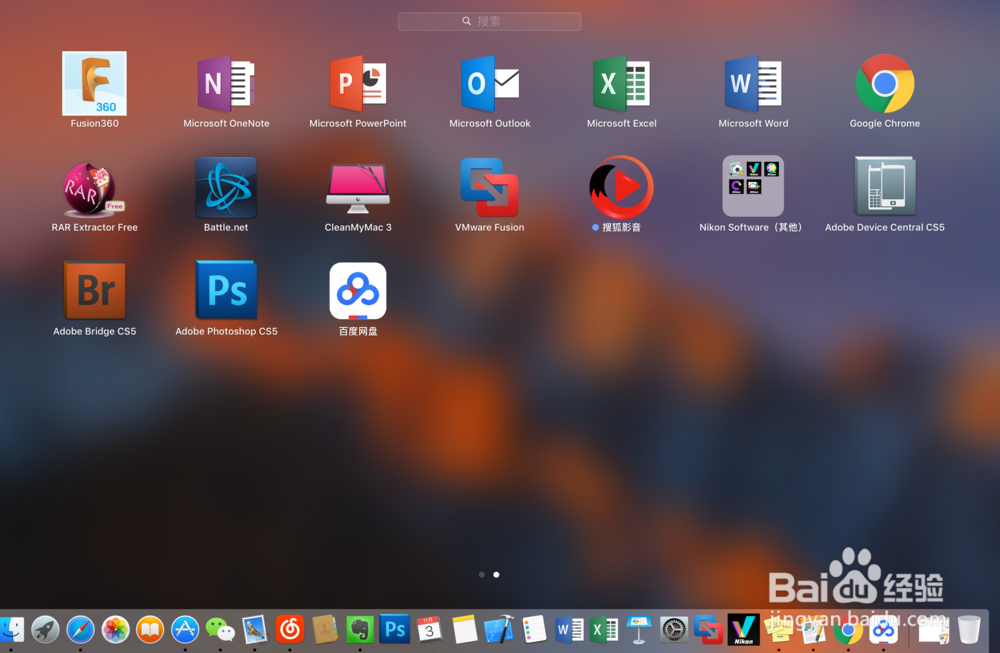
Task: Open Chrome from the Dock
Action: tap(848, 631)
